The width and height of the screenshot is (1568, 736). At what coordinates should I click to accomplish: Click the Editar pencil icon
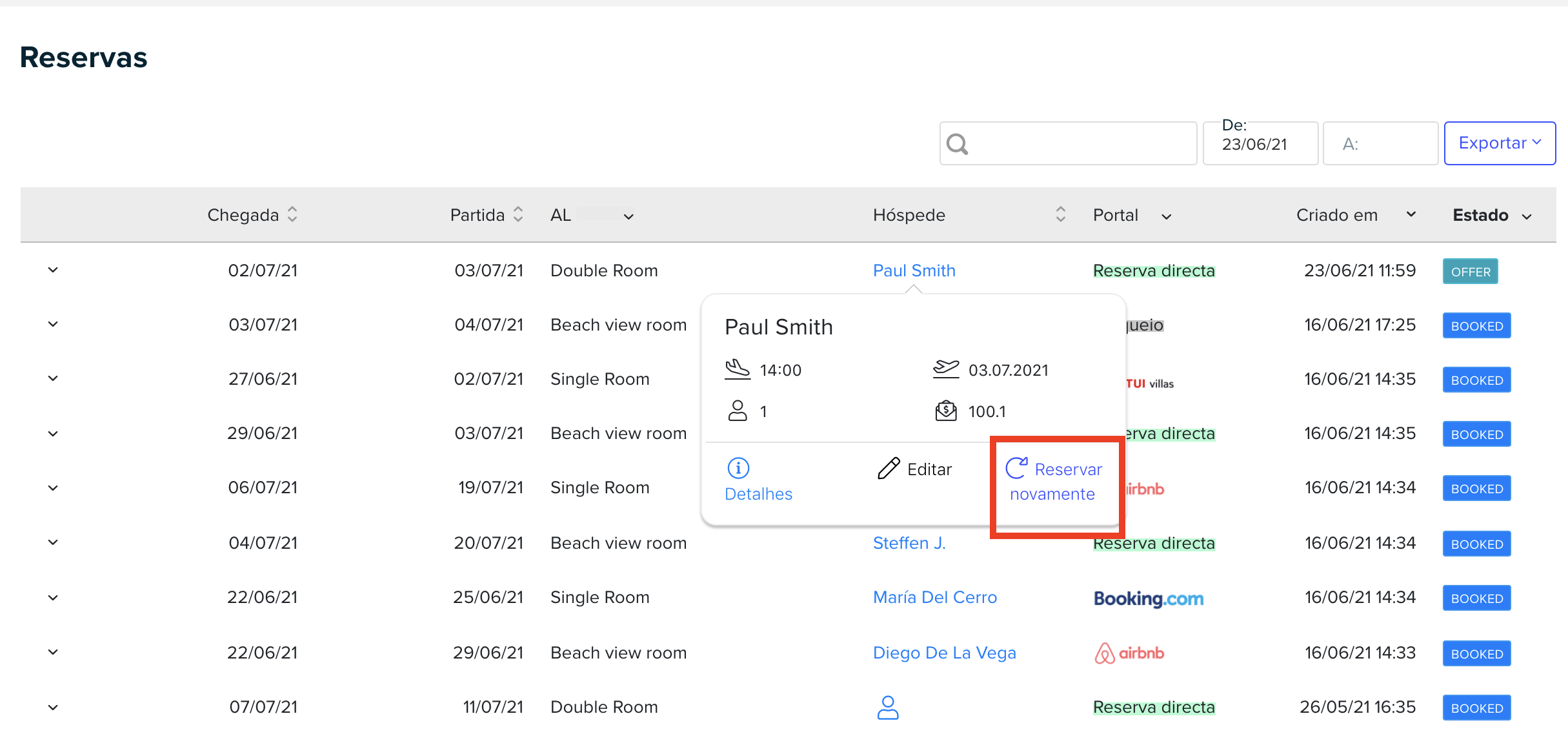pyautogui.click(x=889, y=469)
